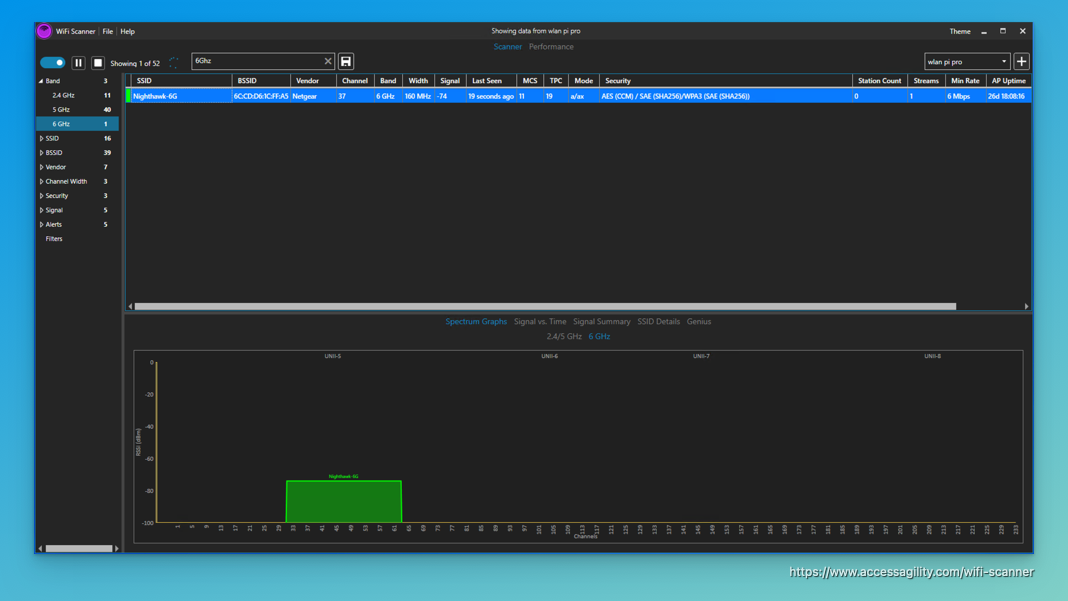
Task: Expand the Alerts filter group
Action: click(42, 224)
